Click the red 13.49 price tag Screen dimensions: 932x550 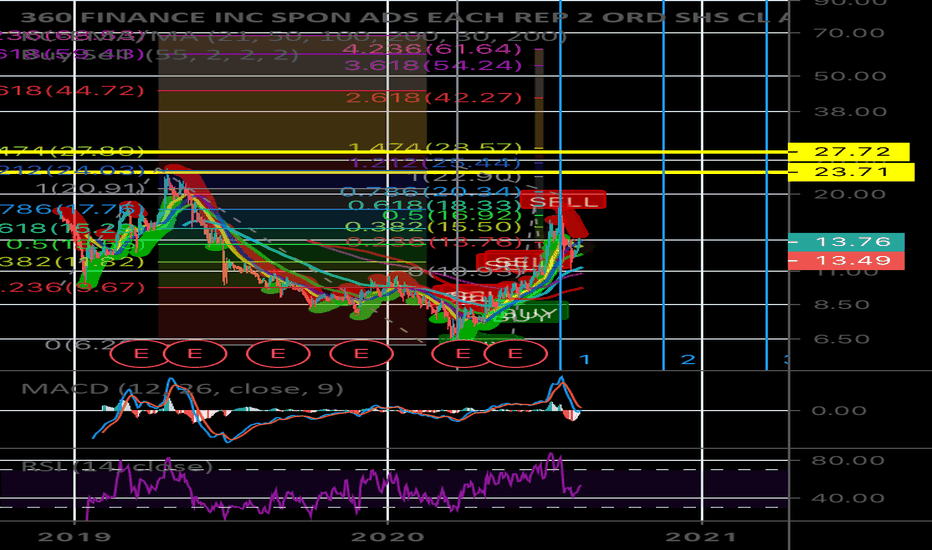846,260
